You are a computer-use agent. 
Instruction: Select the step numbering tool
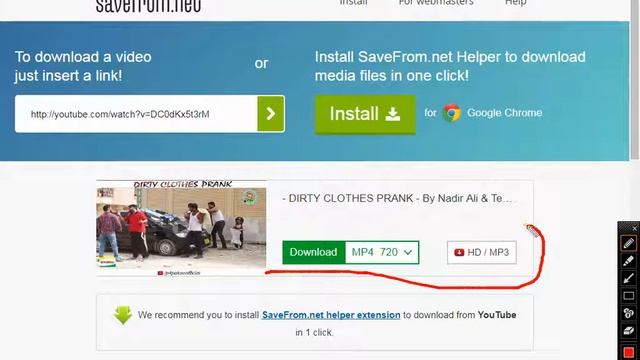tap(628, 313)
